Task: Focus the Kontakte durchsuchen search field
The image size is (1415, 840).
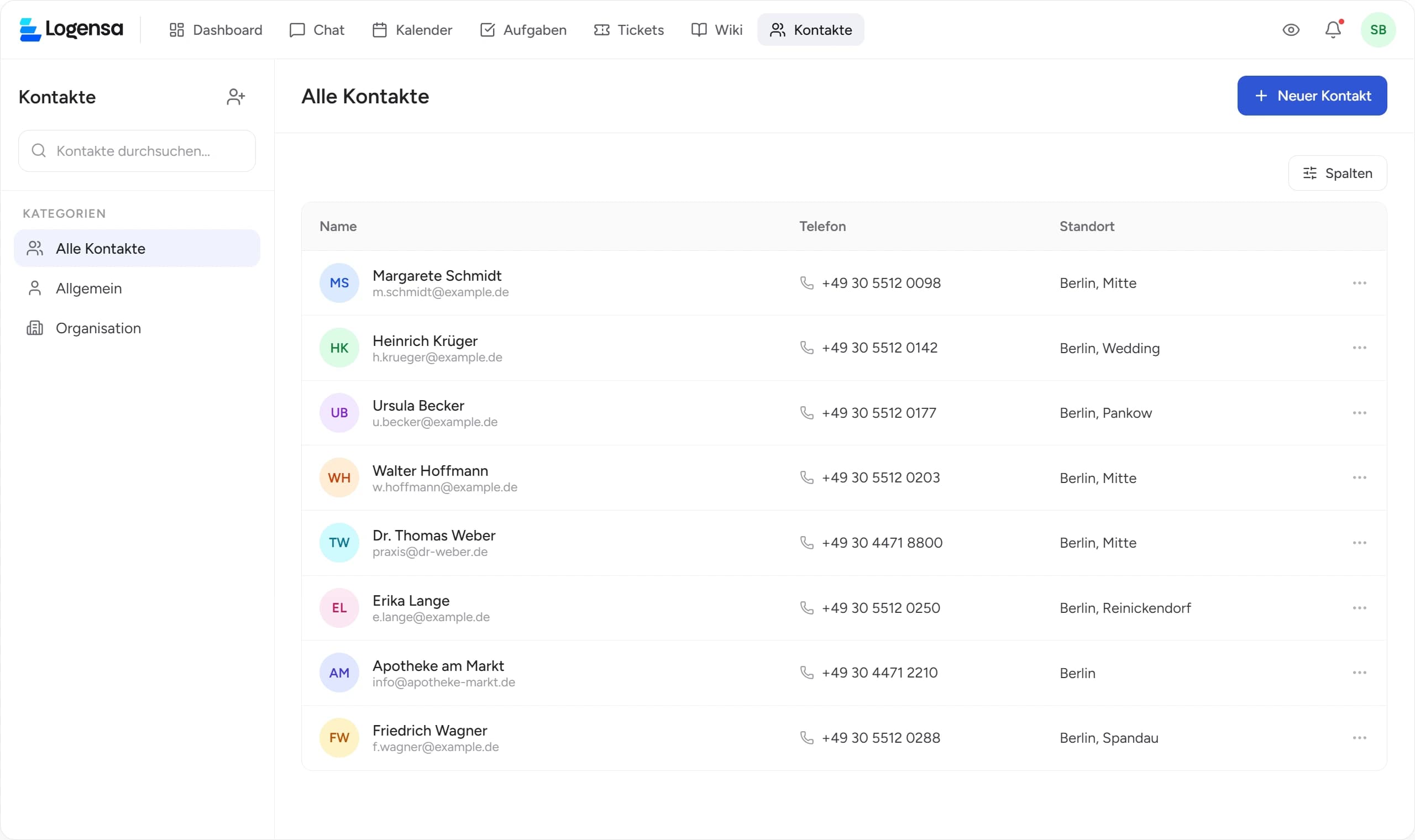Action: point(137,151)
